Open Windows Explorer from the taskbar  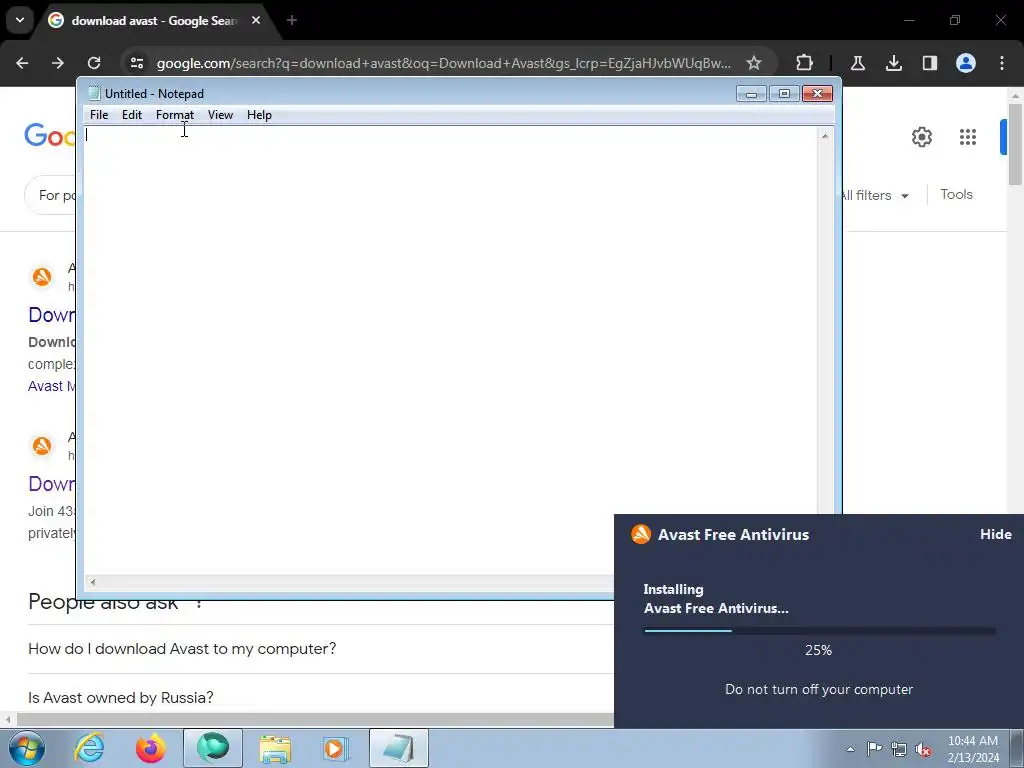pyautogui.click(x=275, y=748)
